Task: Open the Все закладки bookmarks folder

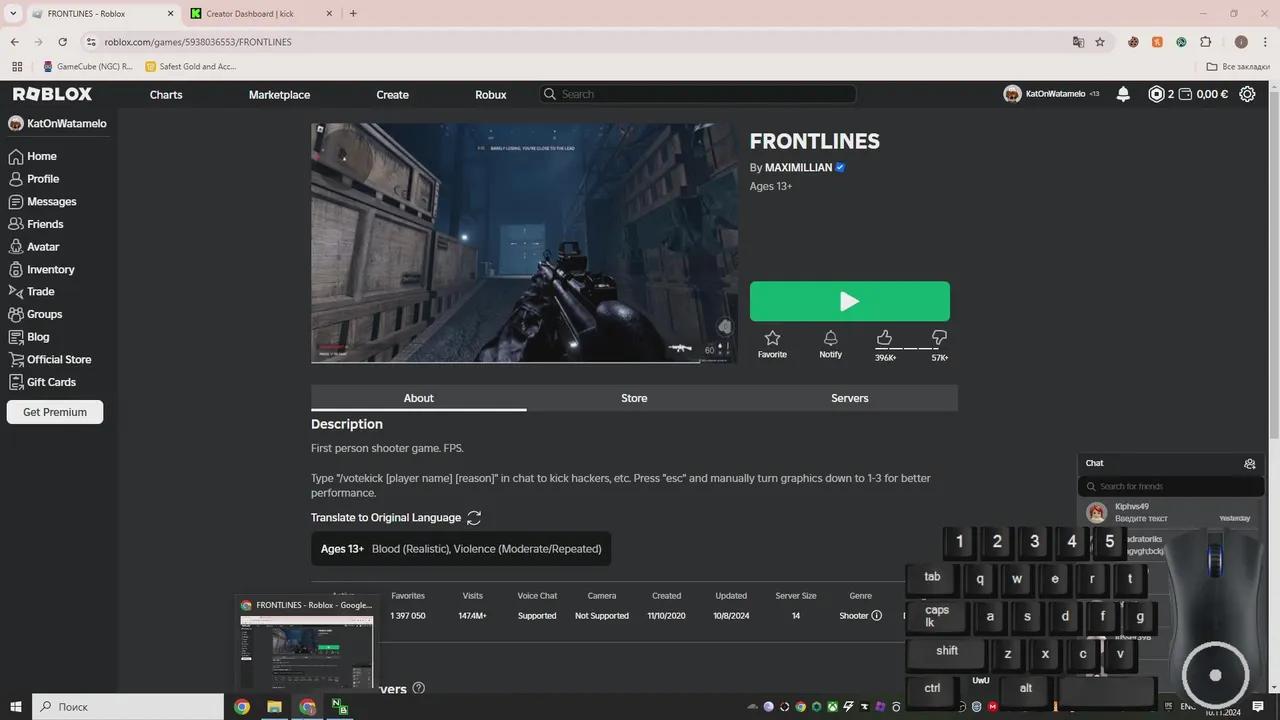Action: click(x=1238, y=66)
